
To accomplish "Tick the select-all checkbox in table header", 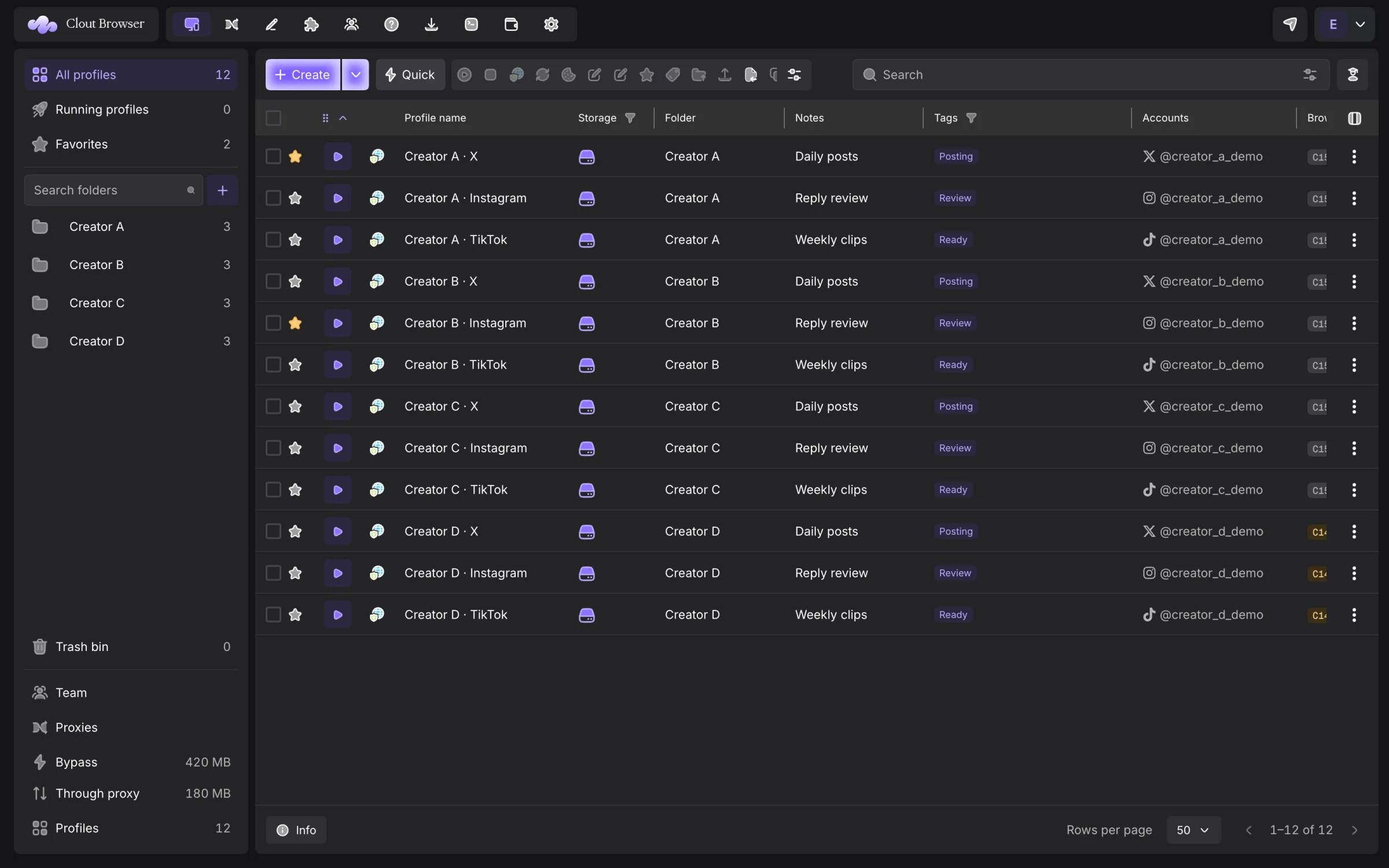I will coord(273,118).
